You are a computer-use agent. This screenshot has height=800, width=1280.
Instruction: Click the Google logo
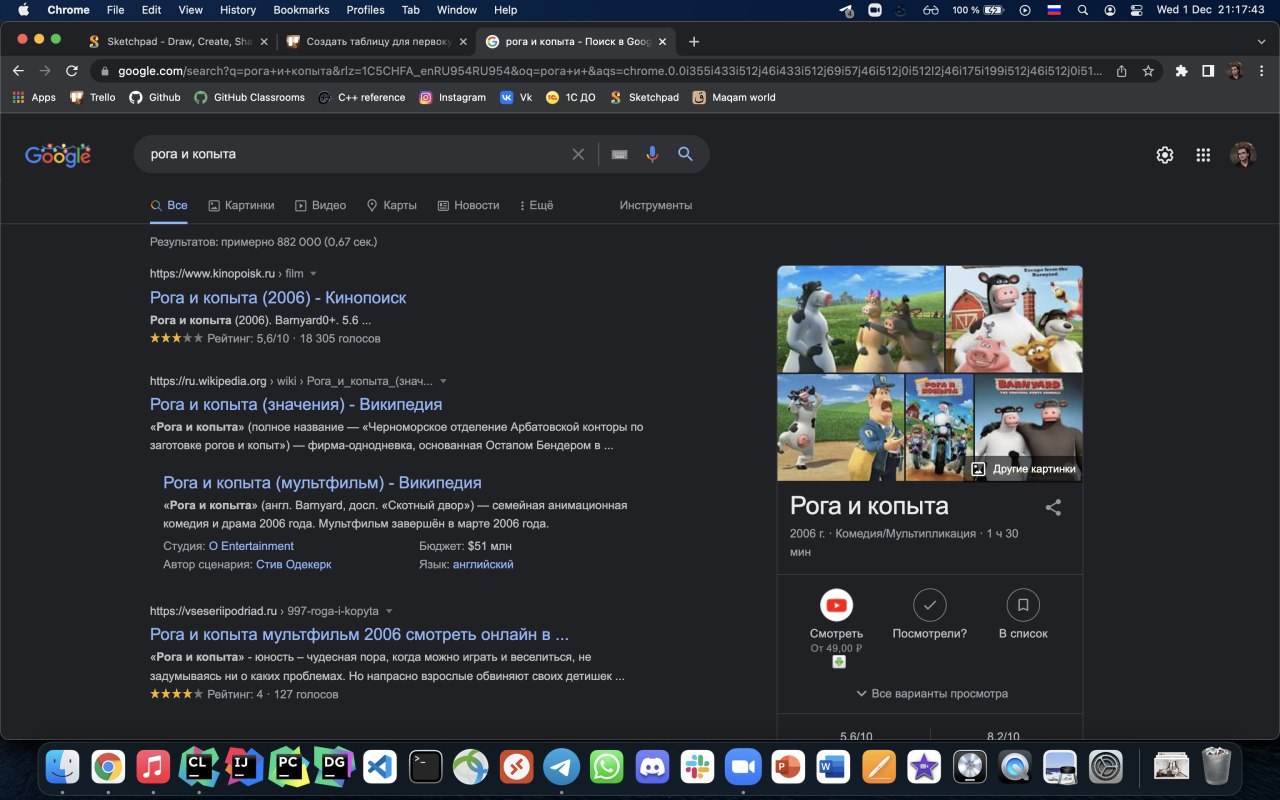coord(58,155)
